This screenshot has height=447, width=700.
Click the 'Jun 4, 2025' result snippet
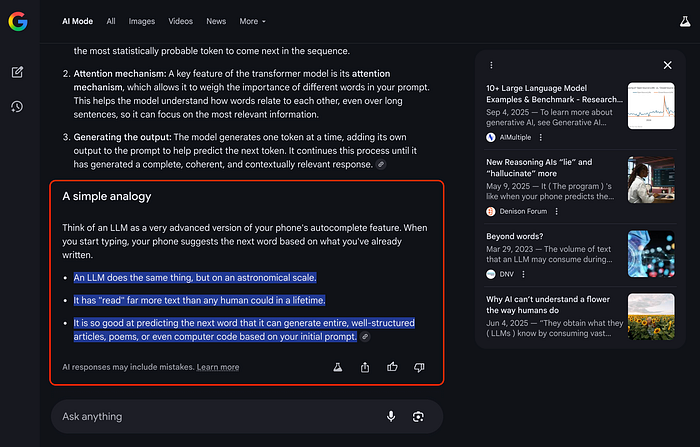coord(554,328)
